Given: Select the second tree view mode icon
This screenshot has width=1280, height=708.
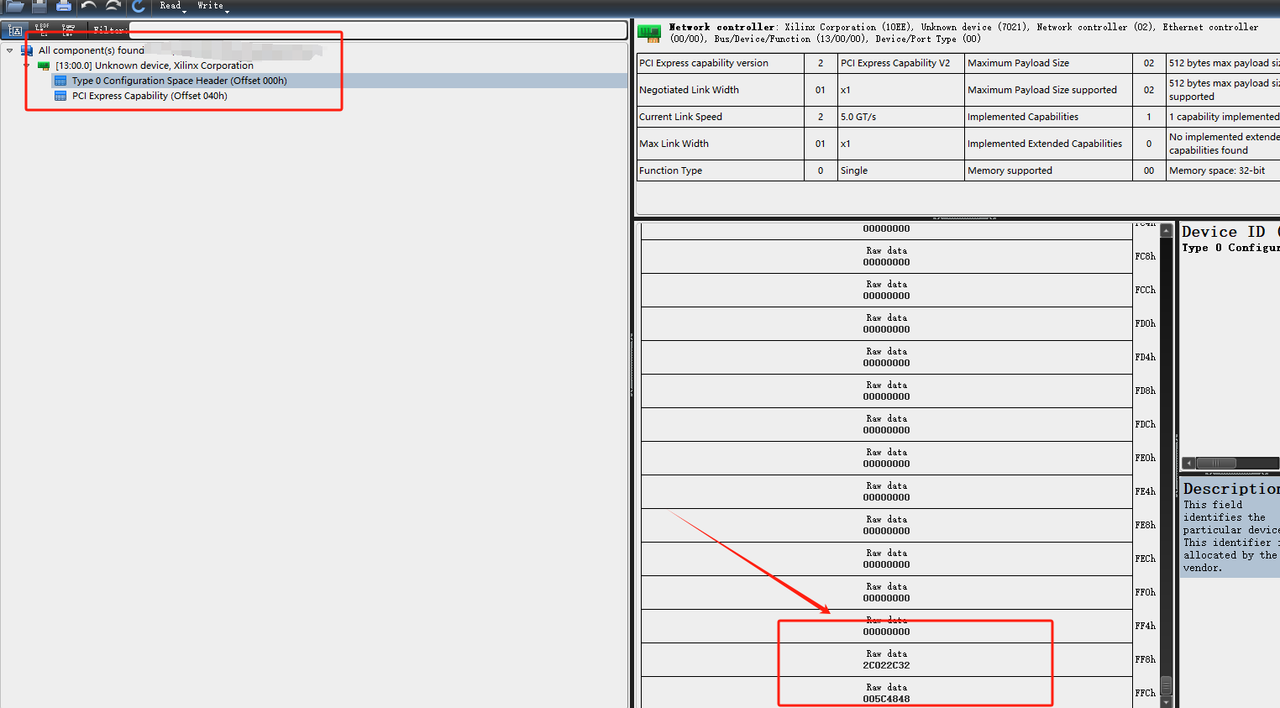Looking at the screenshot, I should pyautogui.click(x=42, y=30).
